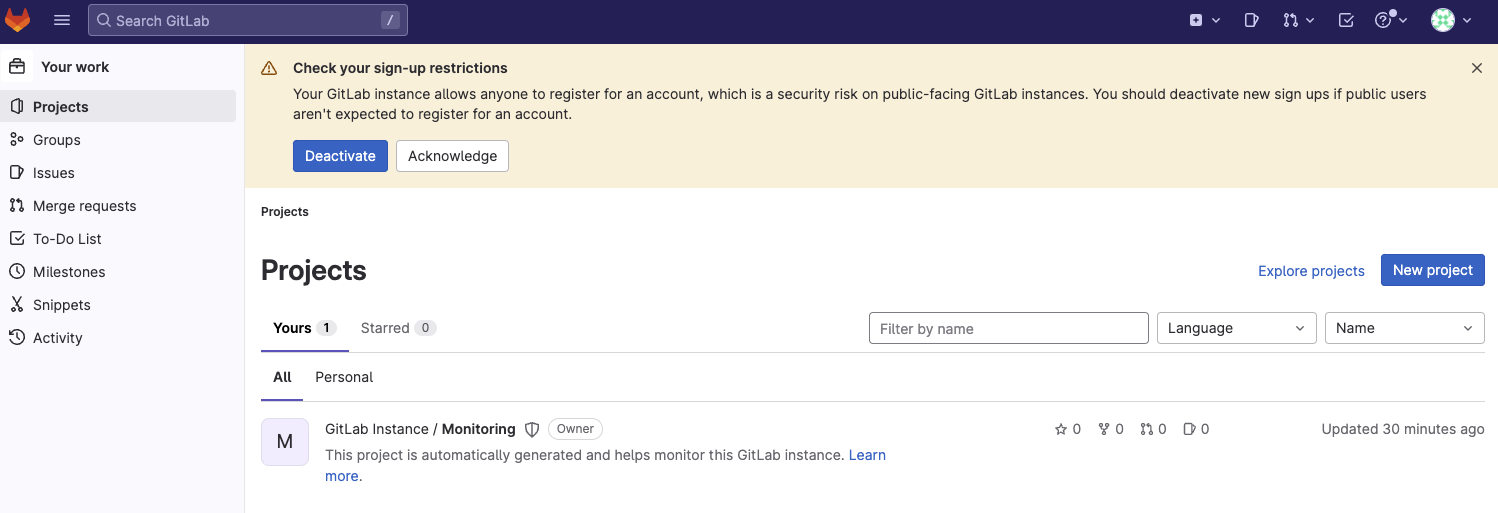This screenshot has width=1498, height=513.
Task: Click the project merge requests count icon
Action: click(1147, 429)
